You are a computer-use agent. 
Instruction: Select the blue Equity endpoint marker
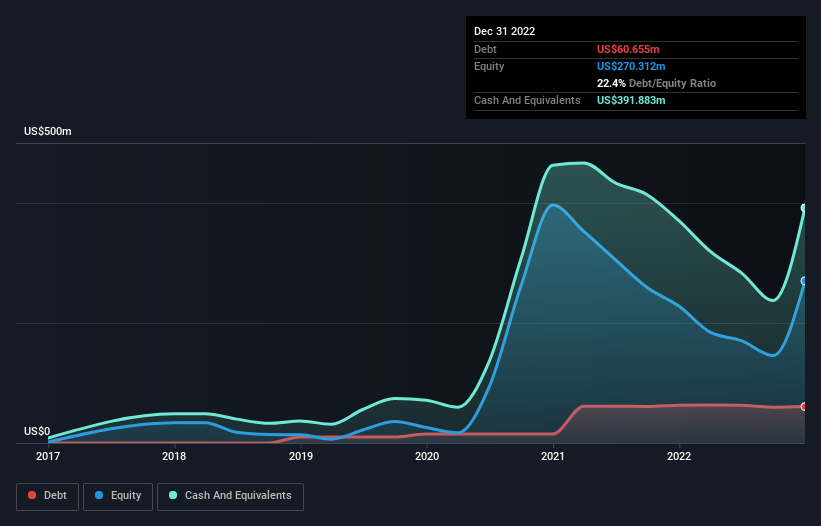coord(804,281)
